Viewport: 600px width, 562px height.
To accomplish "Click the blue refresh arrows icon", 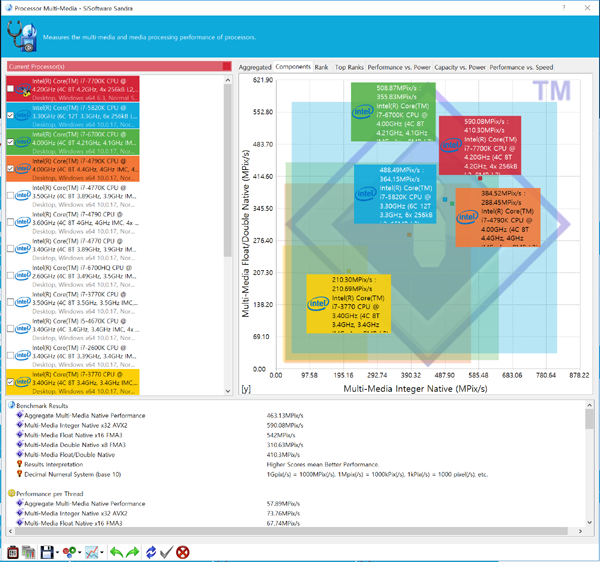I will (x=151, y=552).
